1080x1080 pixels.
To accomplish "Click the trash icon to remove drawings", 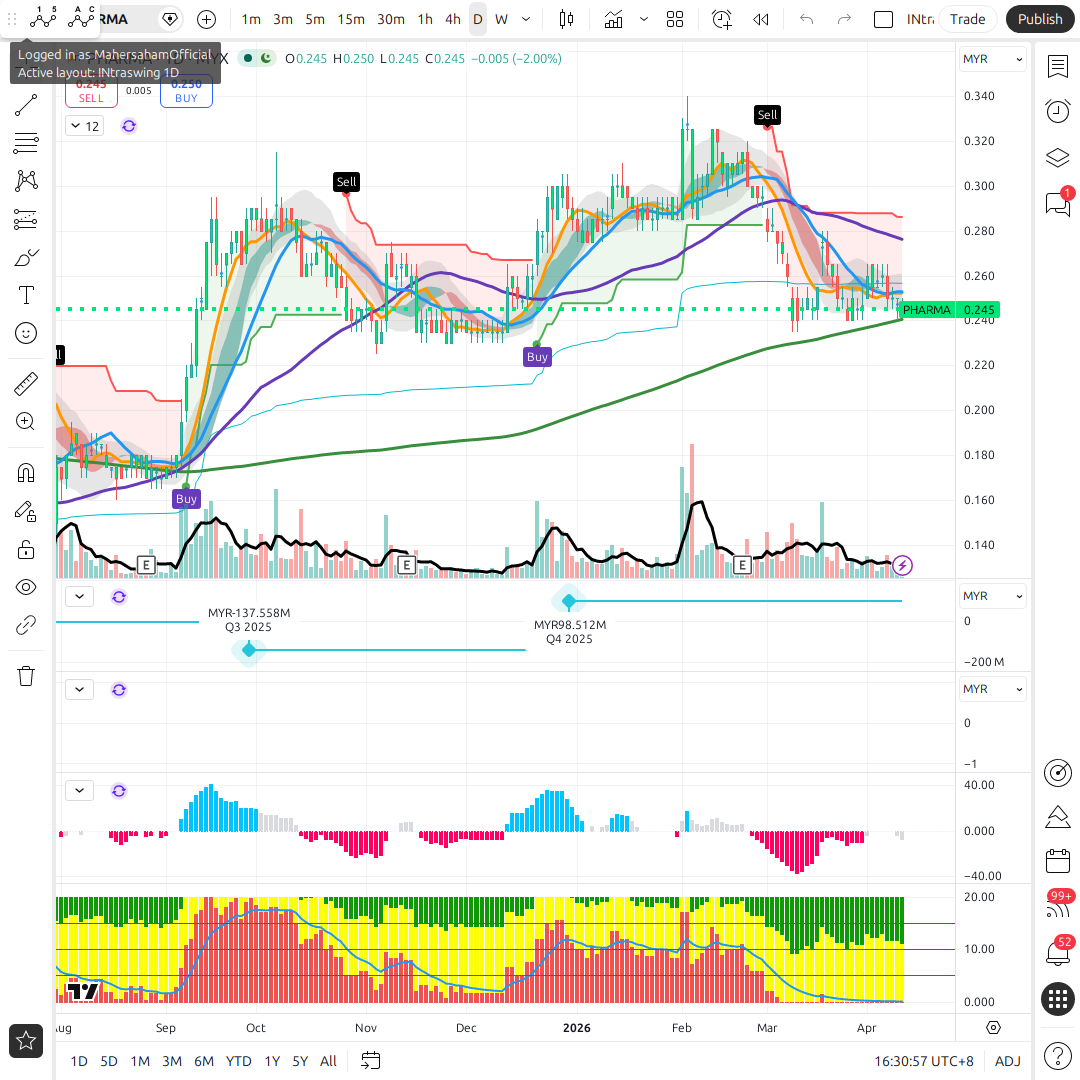I will pyautogui.click(x=26, y=676).
